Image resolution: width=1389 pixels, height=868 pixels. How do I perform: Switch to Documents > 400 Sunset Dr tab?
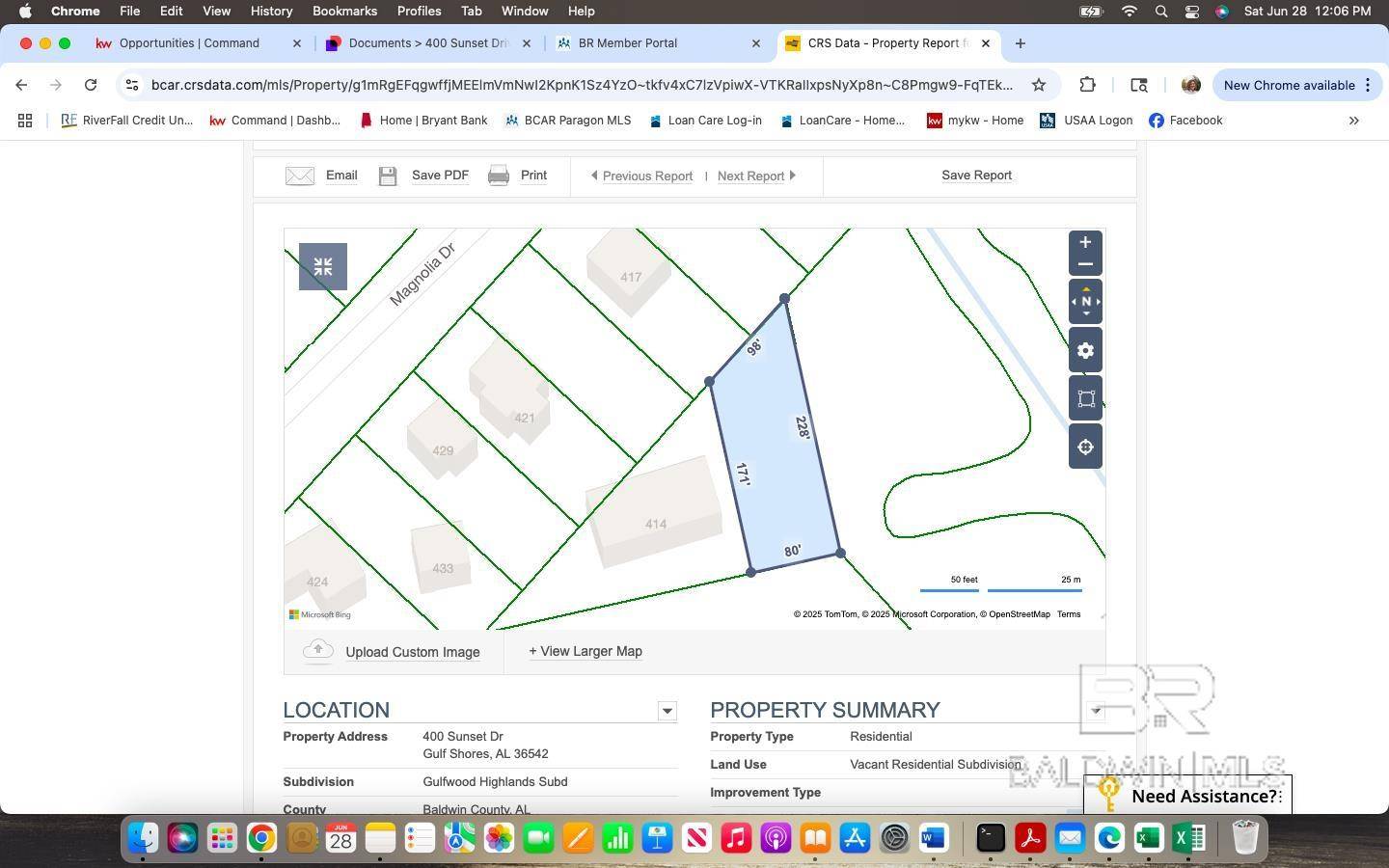click(x=428, y=43)
